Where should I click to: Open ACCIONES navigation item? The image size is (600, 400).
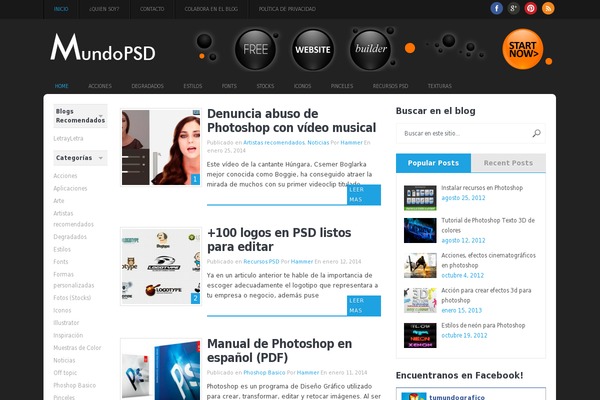click(100, 86)
